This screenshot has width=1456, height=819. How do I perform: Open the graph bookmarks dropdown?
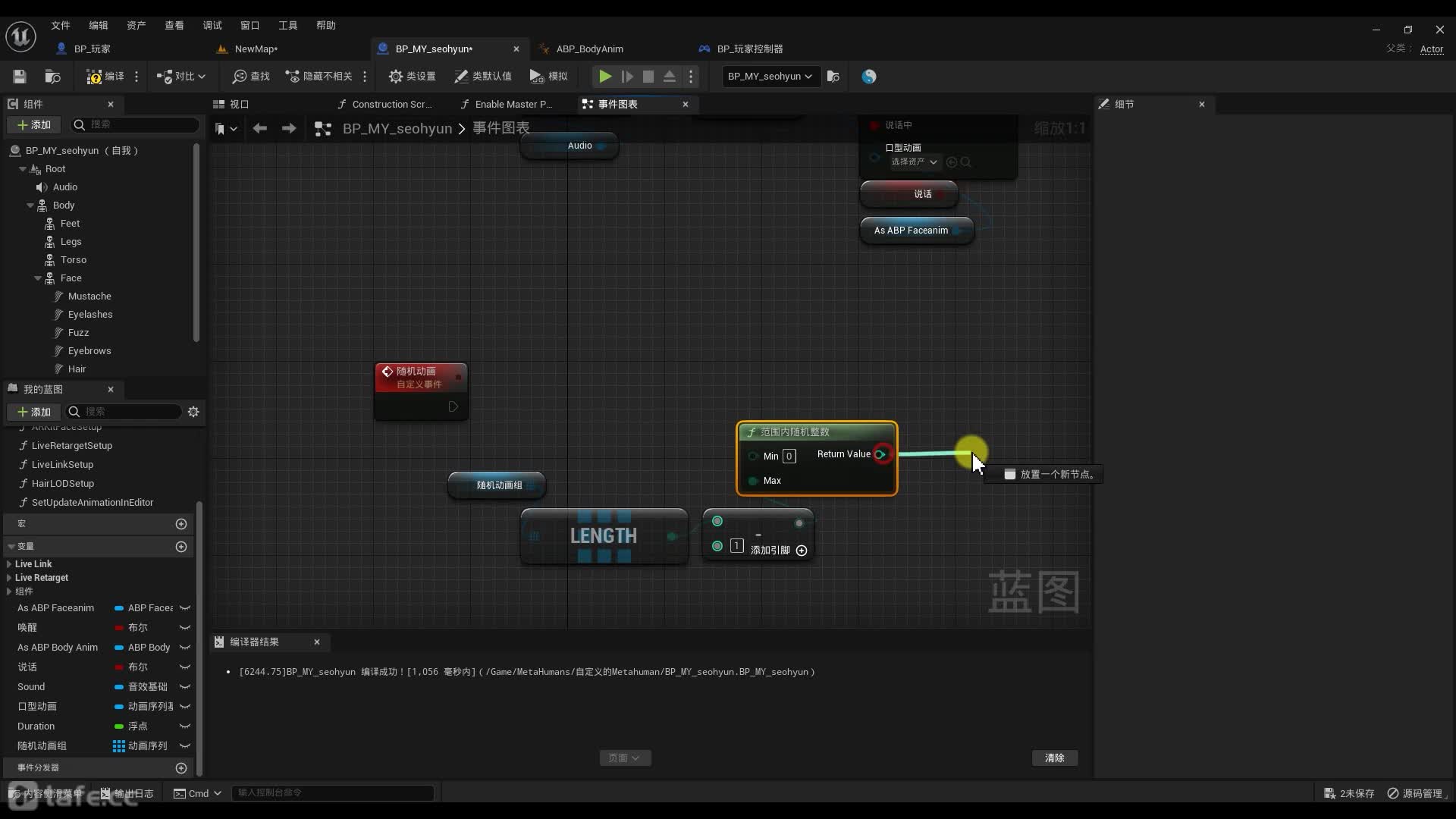(x=226, y=129)
